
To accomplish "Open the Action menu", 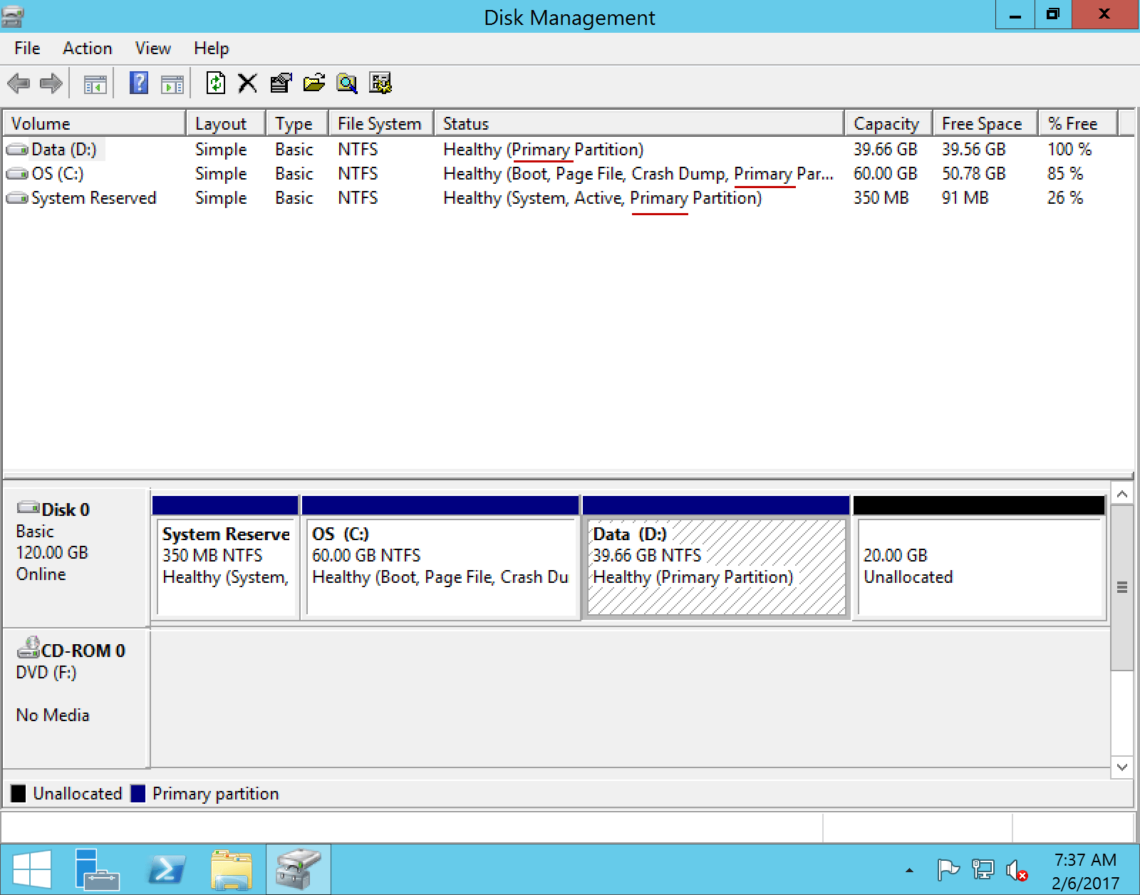I will pyautogui.click(x=86, y=48).
